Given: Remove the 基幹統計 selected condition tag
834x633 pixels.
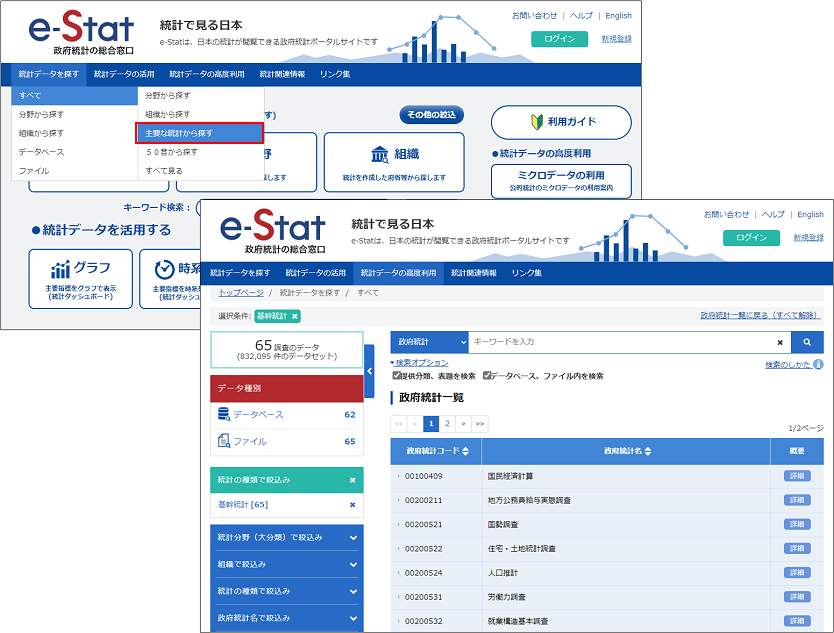Looking at the screenshot, I should 295,316.
